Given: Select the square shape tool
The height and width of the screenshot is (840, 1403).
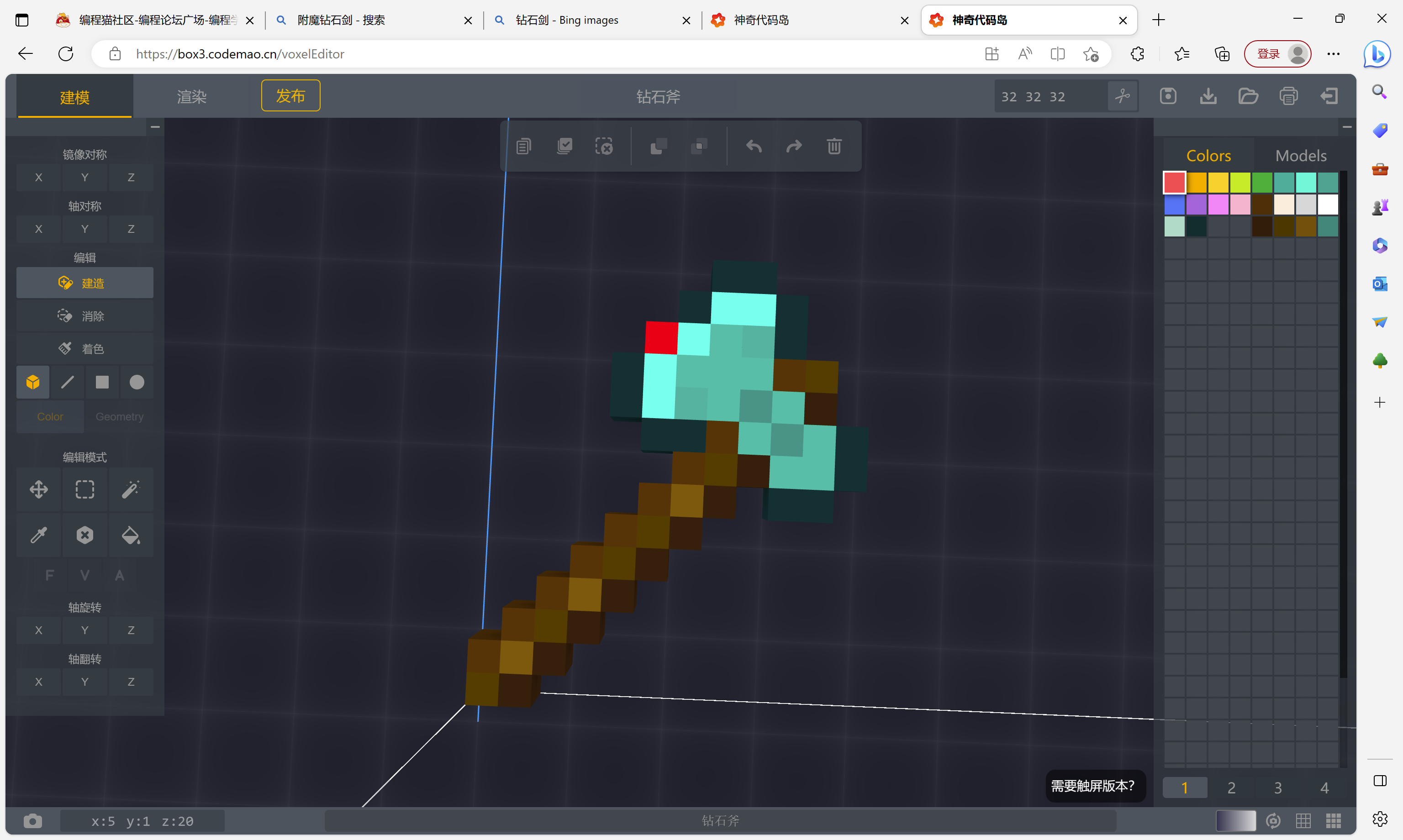Looking at the screenshot, I should pyautogui.click(x=102, y=383).
